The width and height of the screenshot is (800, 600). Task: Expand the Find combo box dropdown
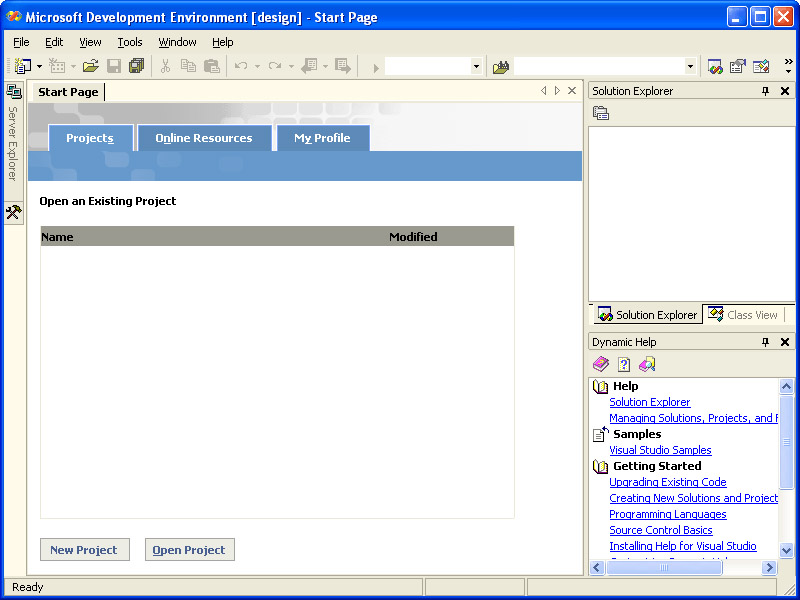[690, 66]
